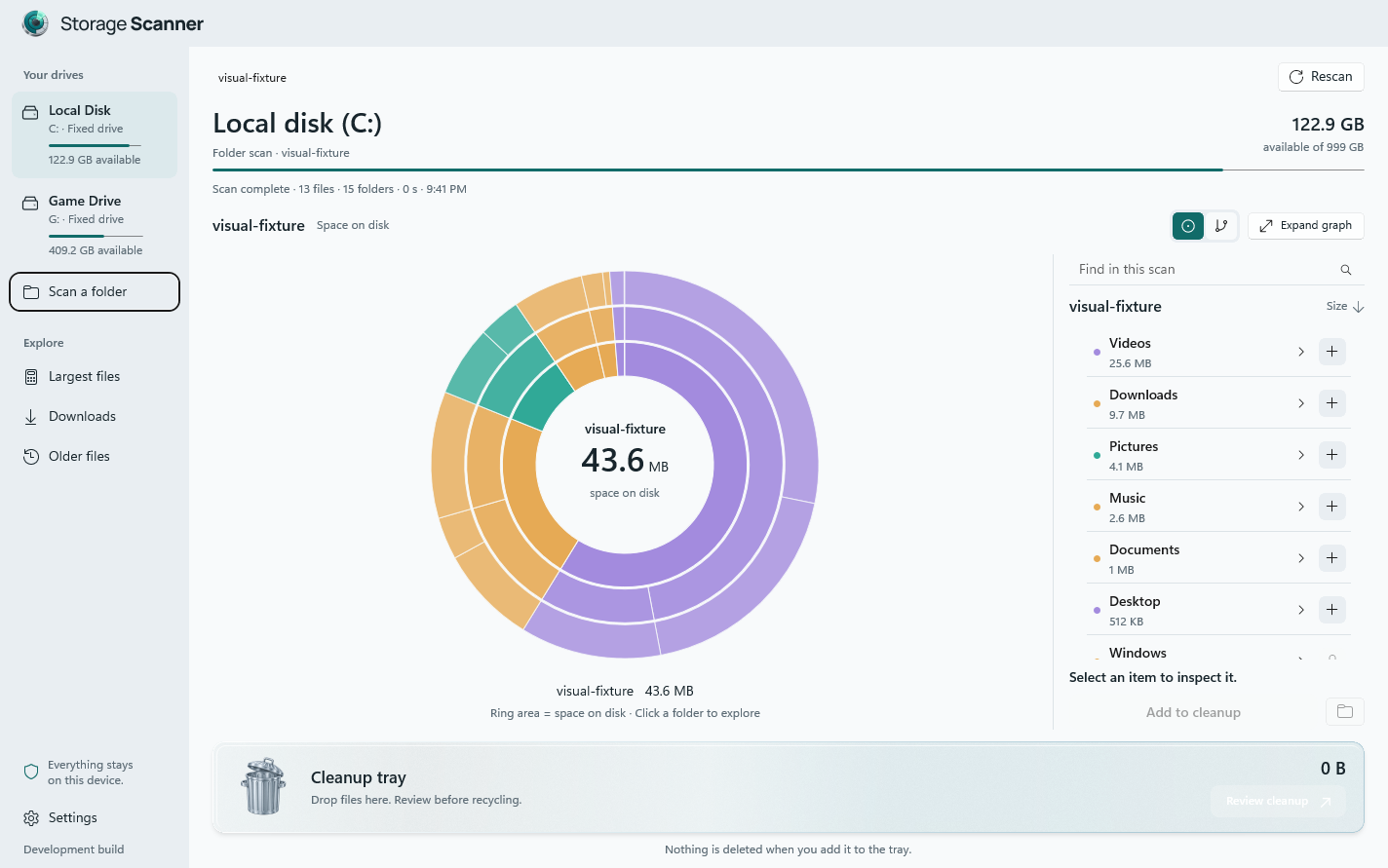Click Expand graph button

point(1305,226)
